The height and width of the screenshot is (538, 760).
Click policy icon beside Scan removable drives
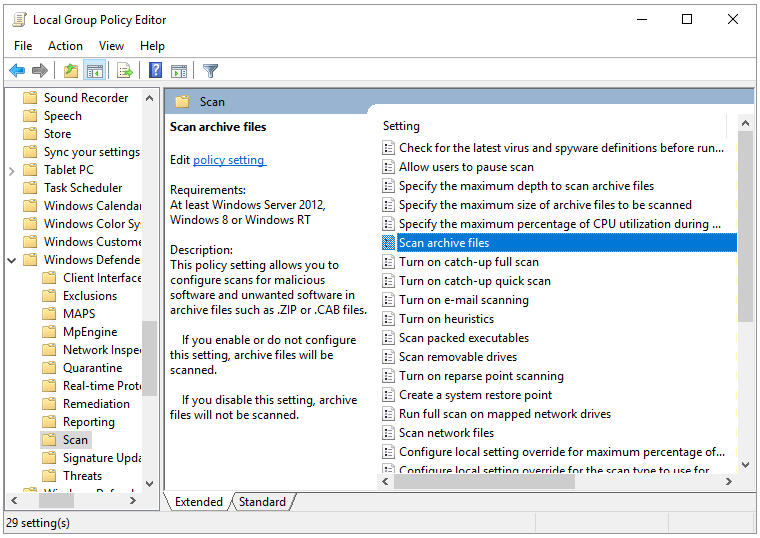tap(388, 357)
